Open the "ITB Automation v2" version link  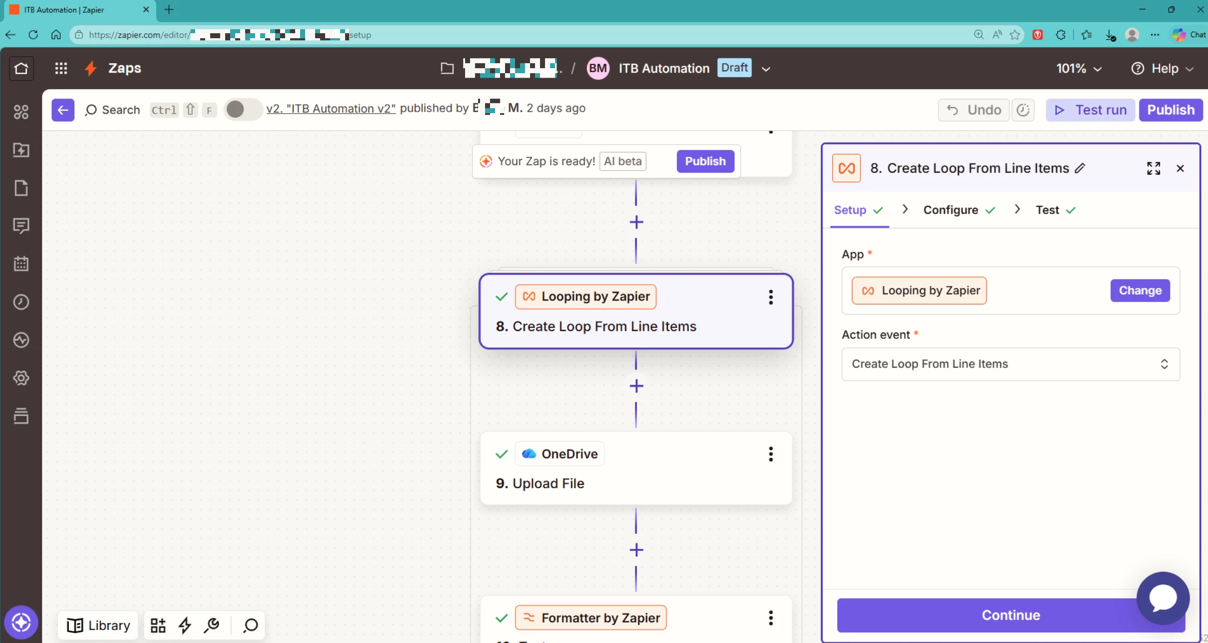[x=331, y=109]
